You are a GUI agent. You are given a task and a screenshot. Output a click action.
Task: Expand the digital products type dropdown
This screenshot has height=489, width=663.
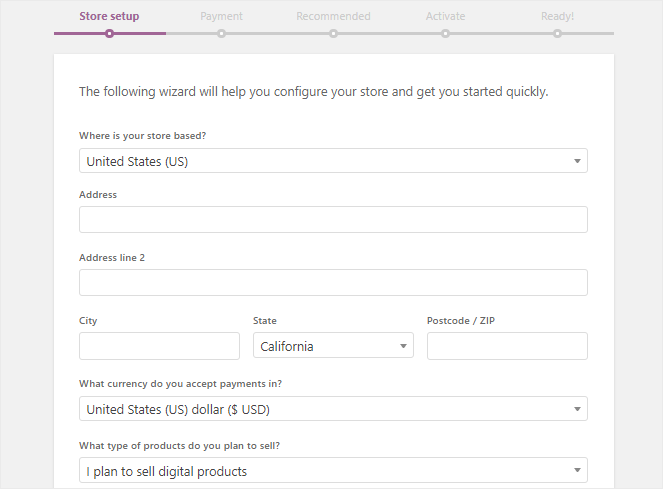click(x=333, y=471)
